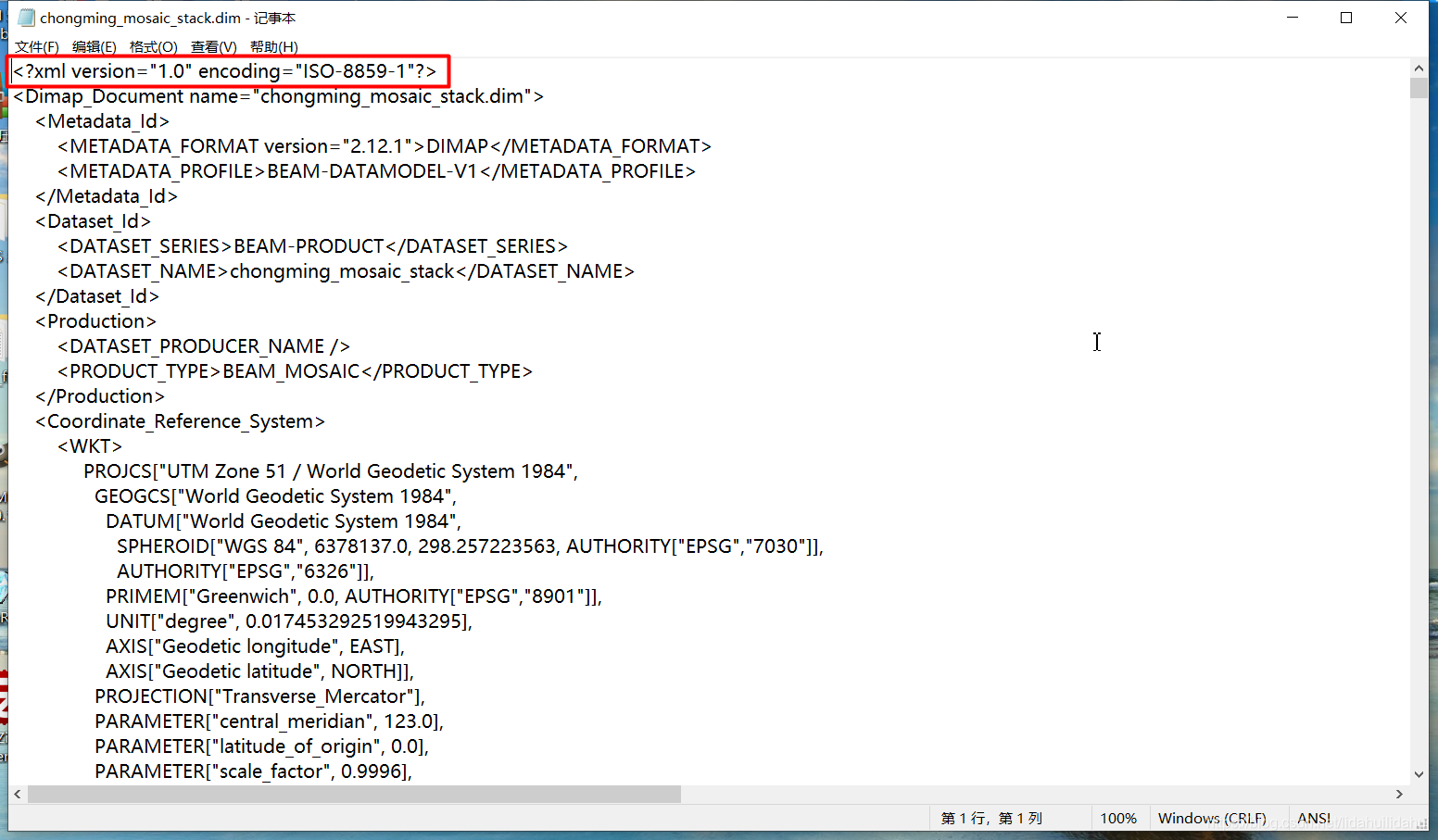This screenshot has width=1438, height=840.
Task: Maximize the Notepad window
Action: (x=1346, y=18)
